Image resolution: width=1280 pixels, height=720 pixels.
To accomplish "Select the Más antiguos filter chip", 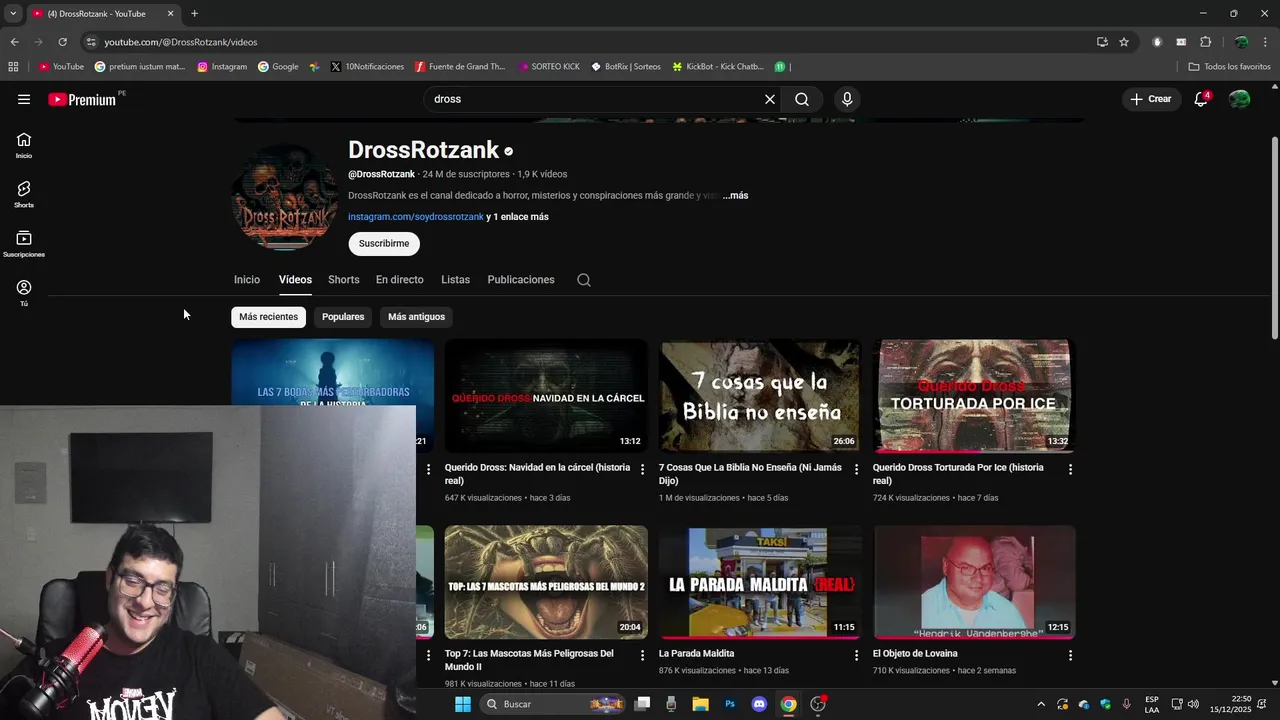I will point(416,317).
